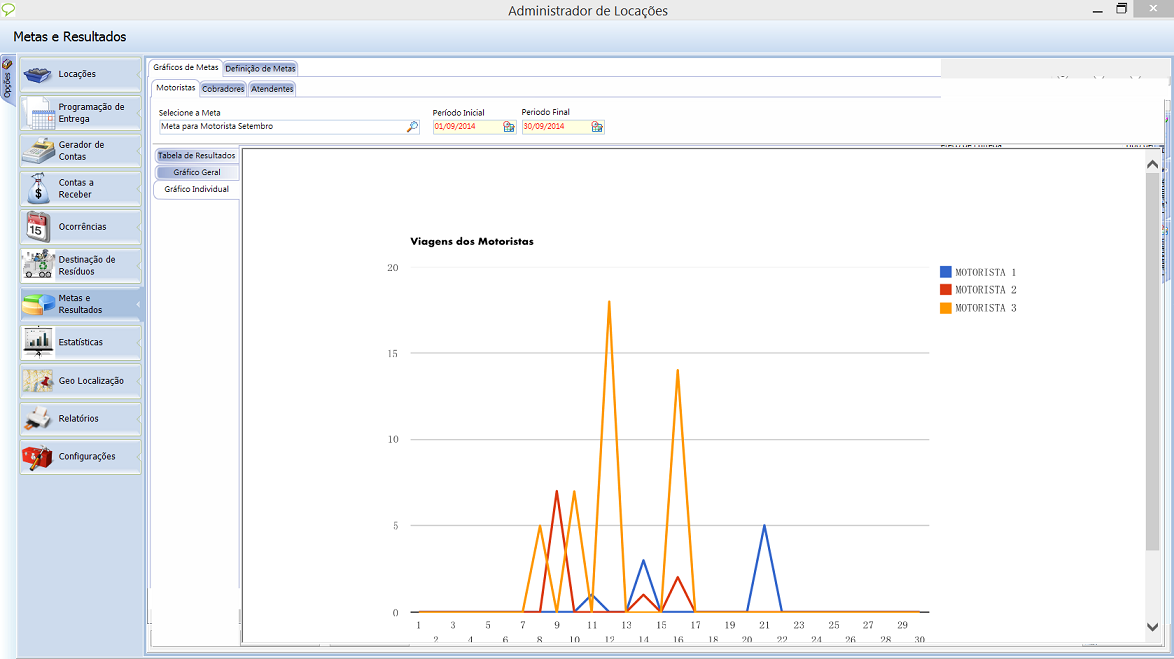Open the Gerador de Contas module
Screen dimensions: 1174x659
80,151
